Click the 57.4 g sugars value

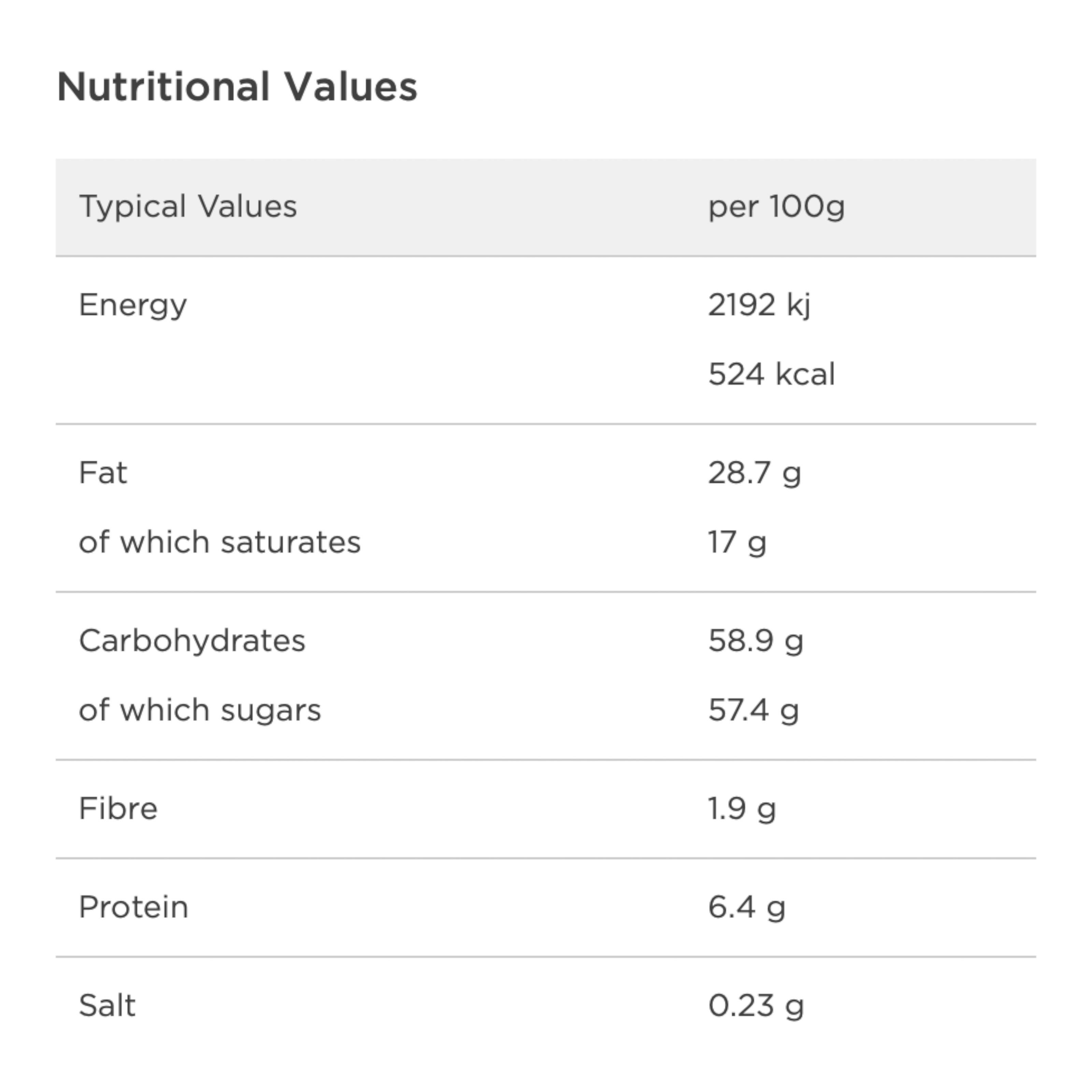[x=753, y=711]
